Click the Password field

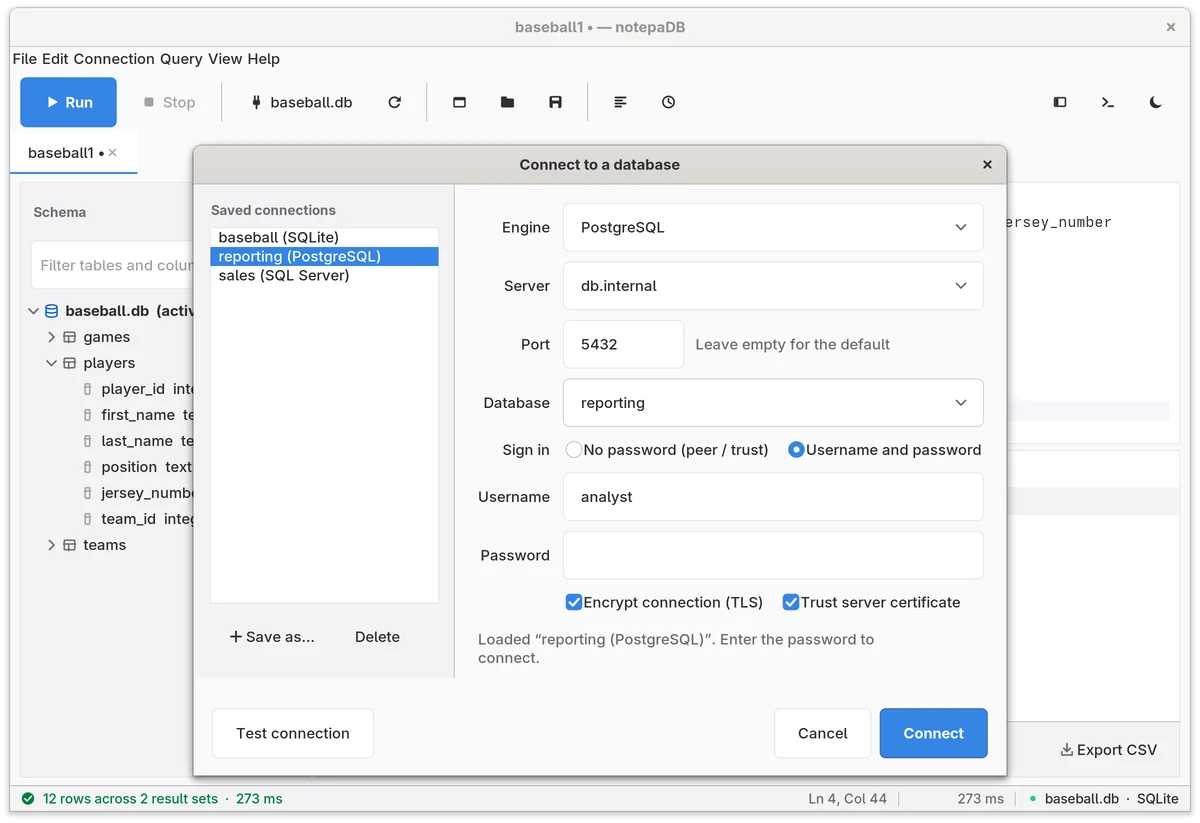[773, 555]
